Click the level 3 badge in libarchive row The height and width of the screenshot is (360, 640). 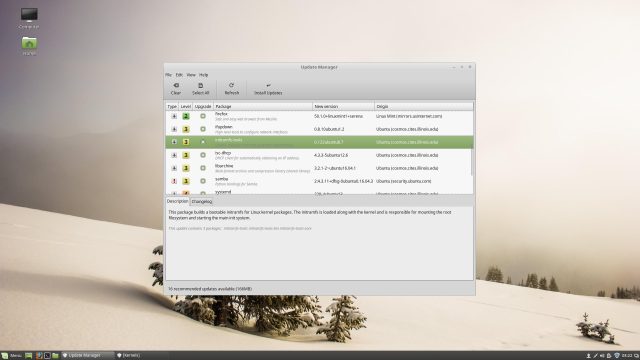[186, 168]
